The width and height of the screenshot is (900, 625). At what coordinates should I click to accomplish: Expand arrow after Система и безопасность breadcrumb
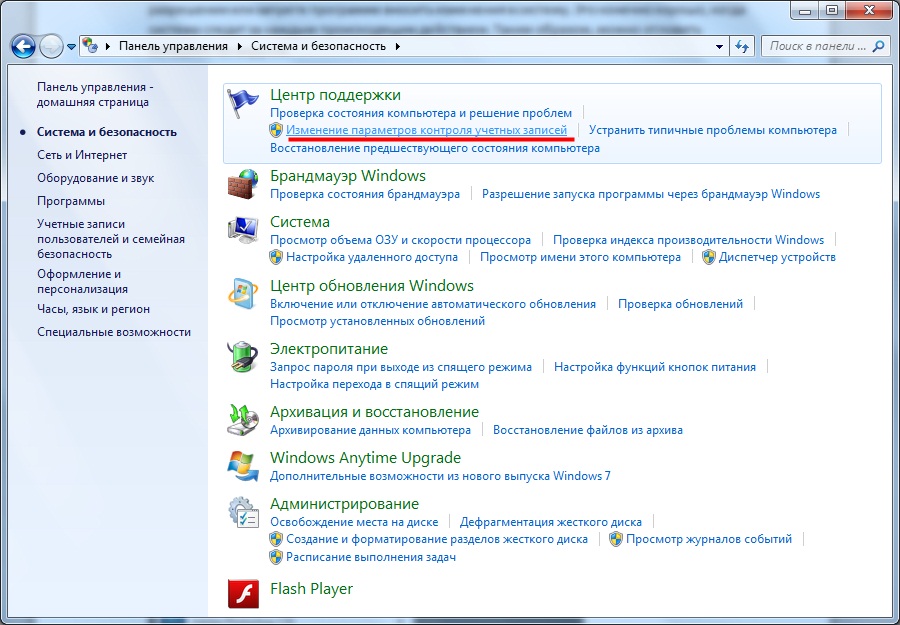coord(398,46)
